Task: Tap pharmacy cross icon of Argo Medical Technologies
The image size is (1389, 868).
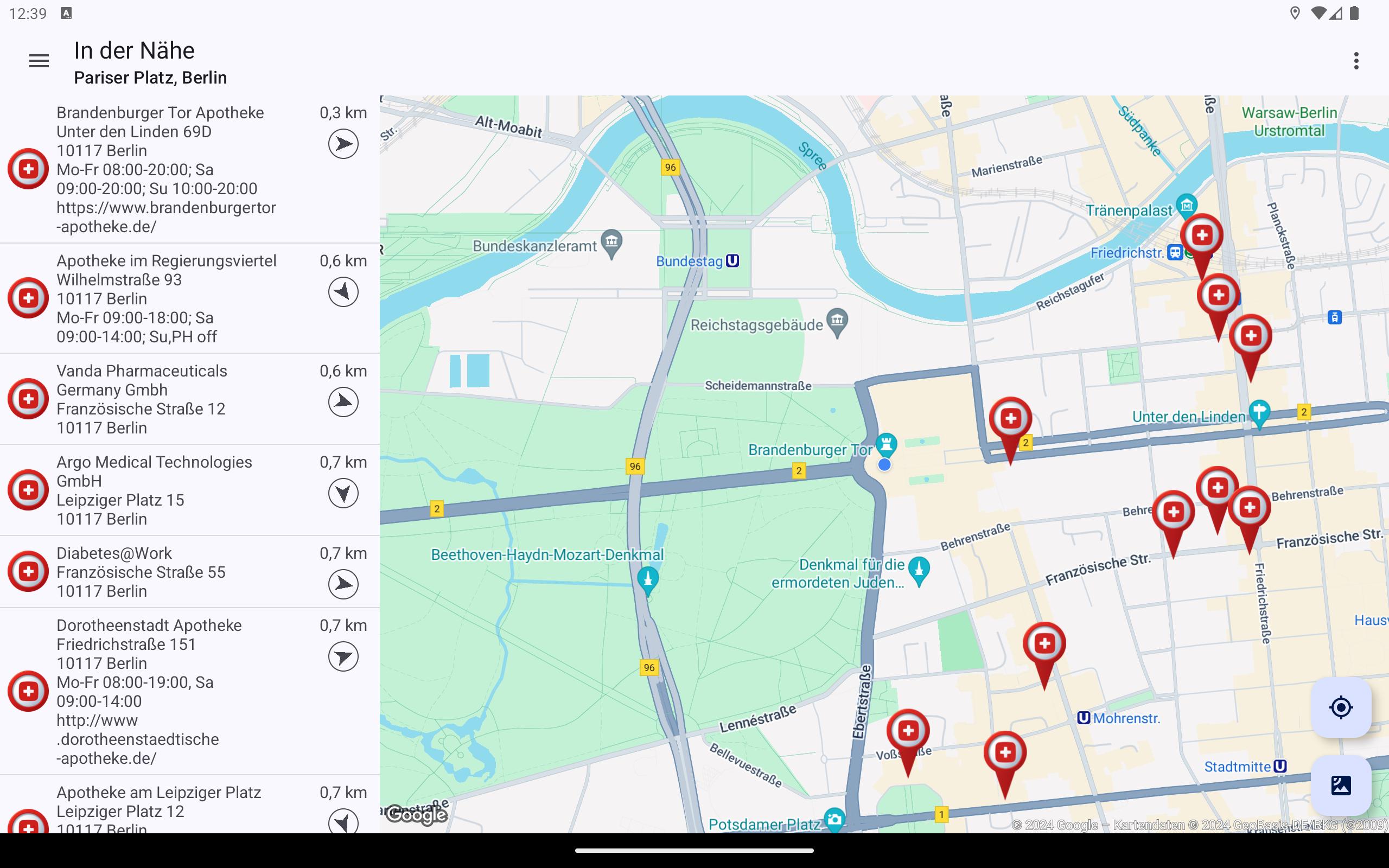Action: pyautogui.click(x=28, y=490)
